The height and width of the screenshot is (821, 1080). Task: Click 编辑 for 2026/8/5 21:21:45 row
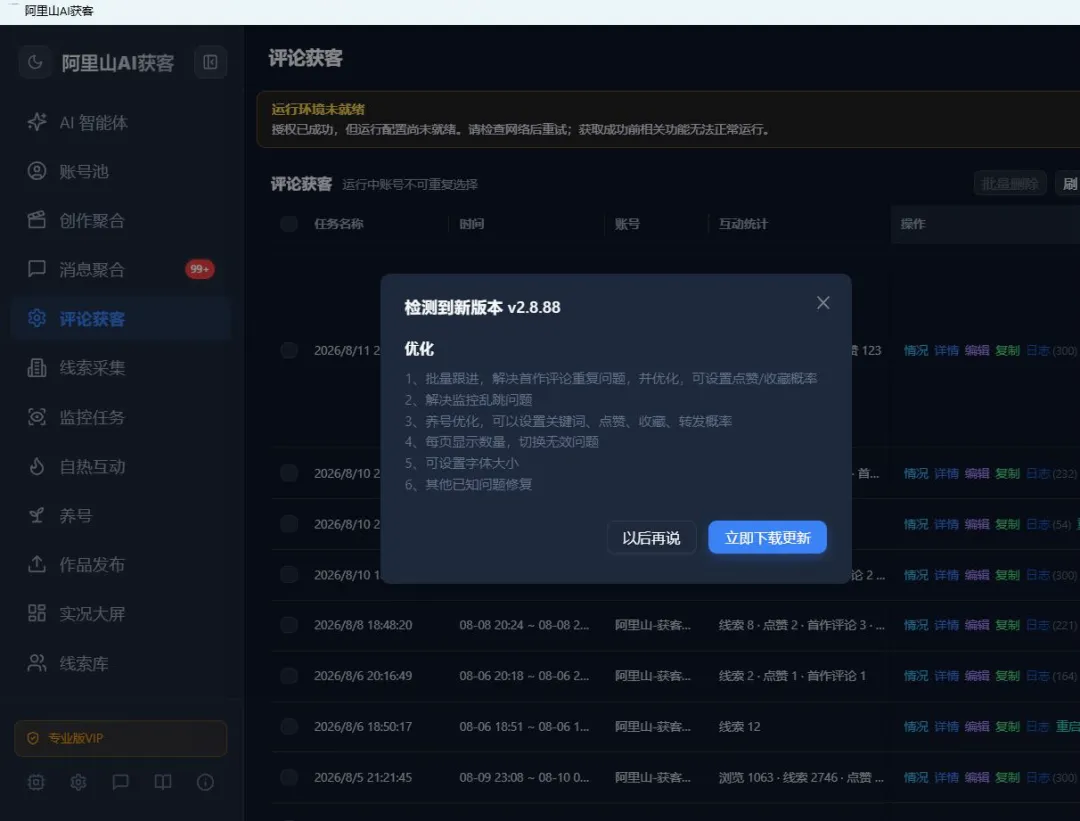pyautogui.click(x=977, y=778)
